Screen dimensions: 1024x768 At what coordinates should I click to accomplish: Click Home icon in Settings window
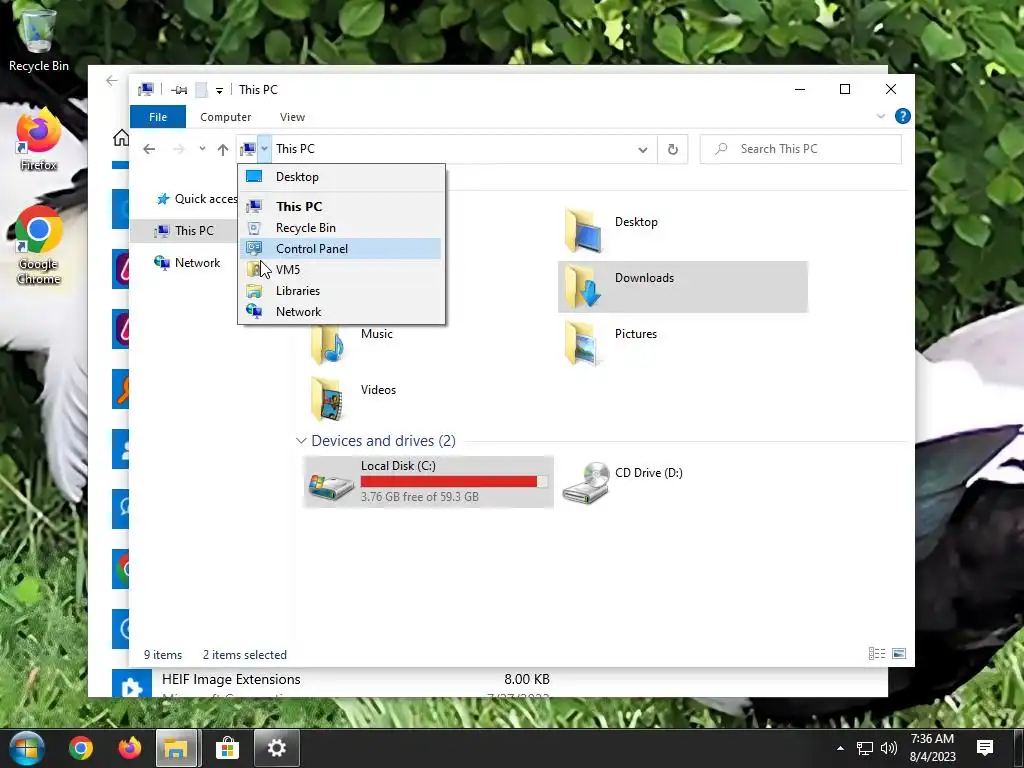121,138
